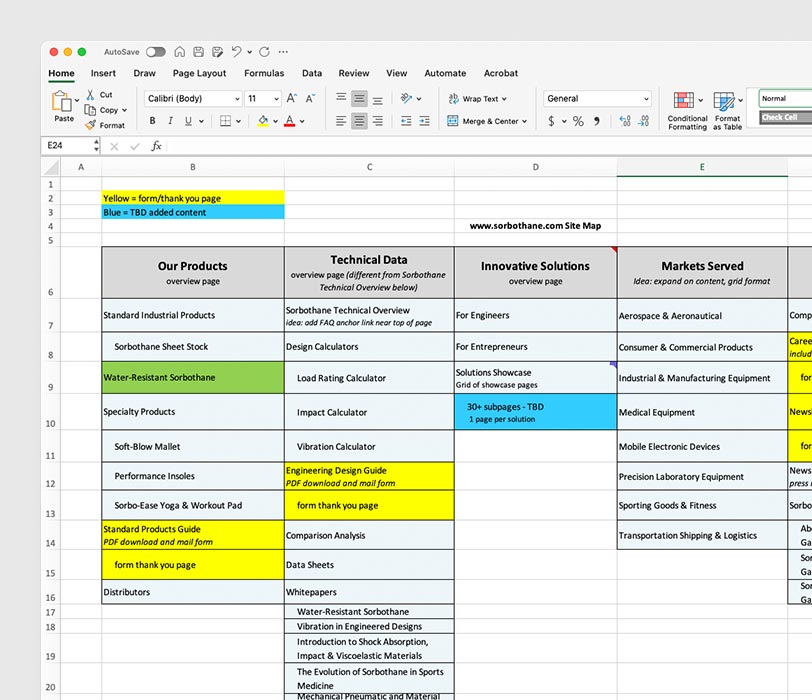Click the Increase Font Size icon
812x700 pixels.
(x=292, y=98)
